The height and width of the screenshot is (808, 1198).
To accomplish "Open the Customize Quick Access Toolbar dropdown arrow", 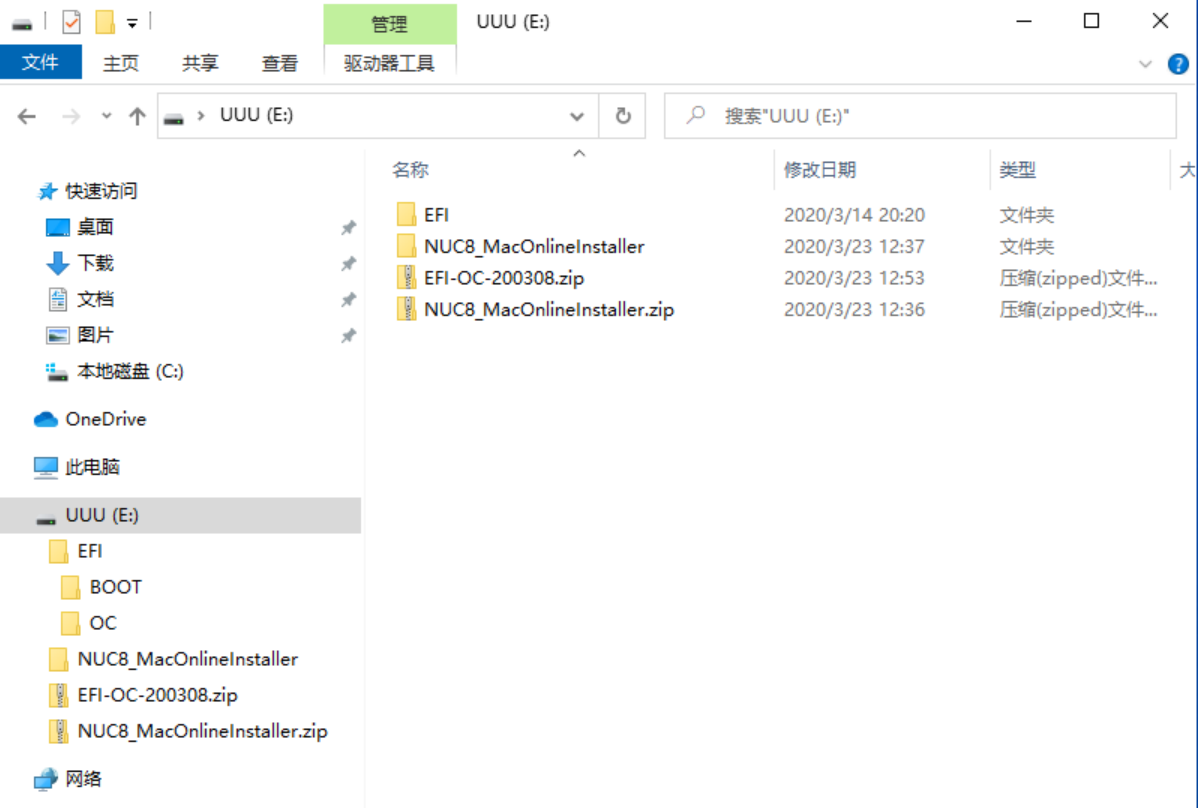I will point(132,24).
